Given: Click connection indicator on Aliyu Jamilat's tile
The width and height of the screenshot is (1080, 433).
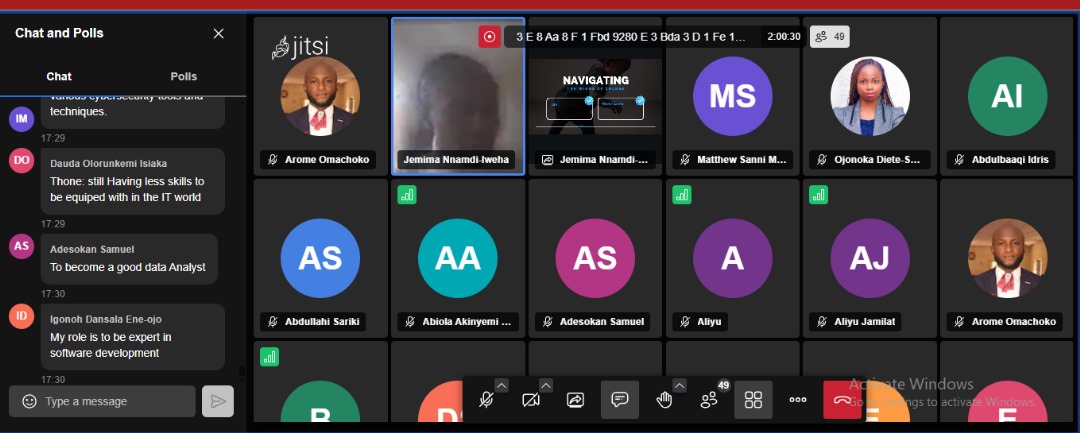Looking at the screenshot, I should (818, 195).
